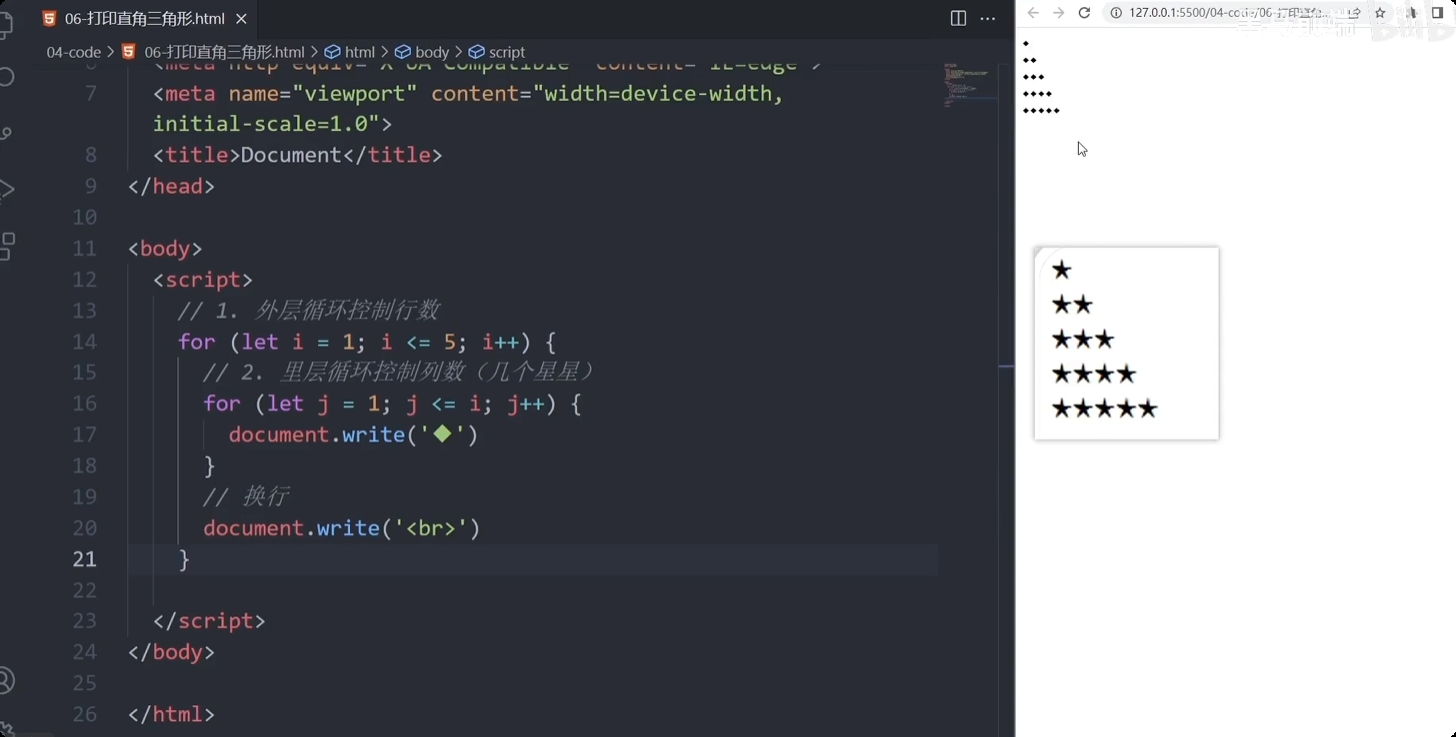Open the 04-code folder breadcrumb

tap(73, 52)
